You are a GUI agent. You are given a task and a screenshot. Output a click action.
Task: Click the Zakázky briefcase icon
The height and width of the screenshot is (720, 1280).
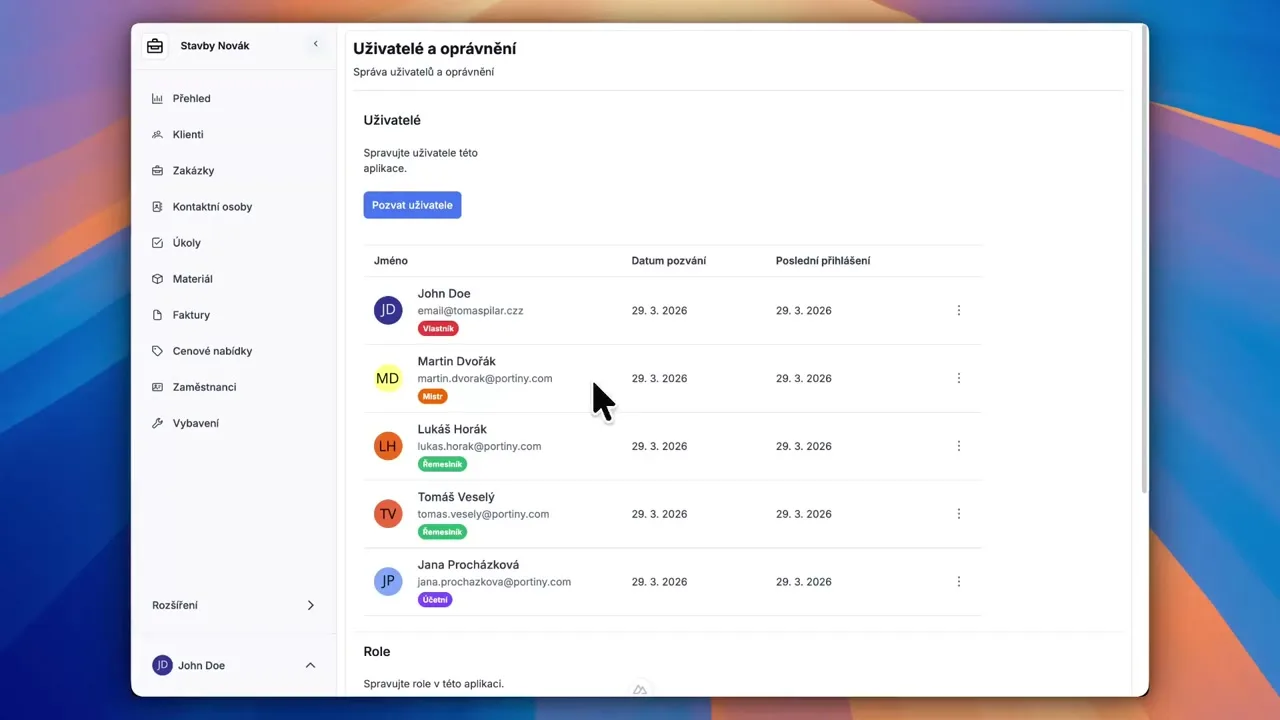(159, 170)
